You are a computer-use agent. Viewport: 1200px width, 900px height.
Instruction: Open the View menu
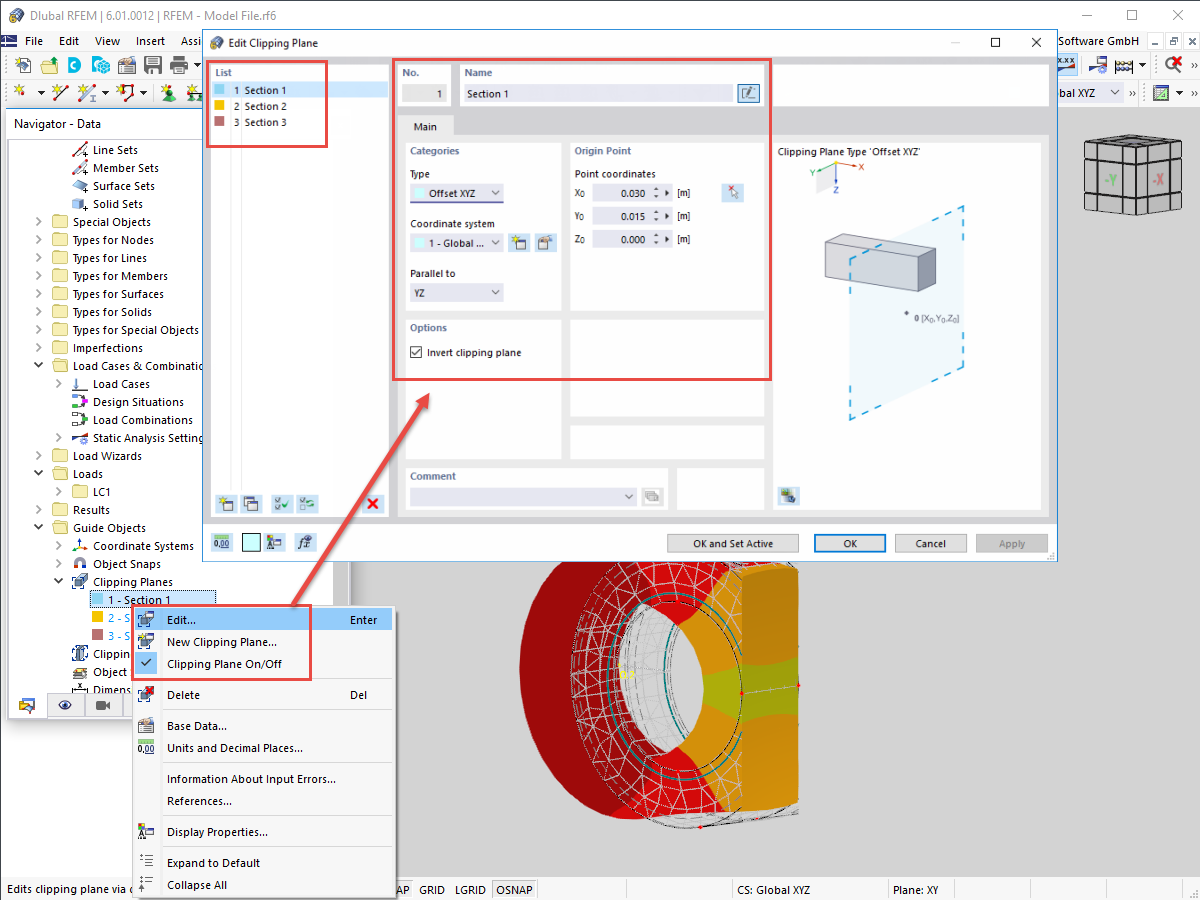(107, 41)
